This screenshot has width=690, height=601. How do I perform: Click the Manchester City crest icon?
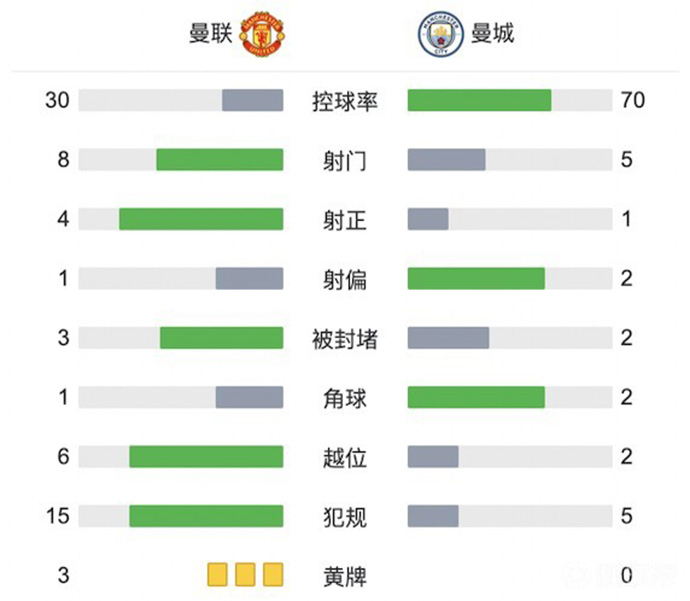tap(434, 34)
